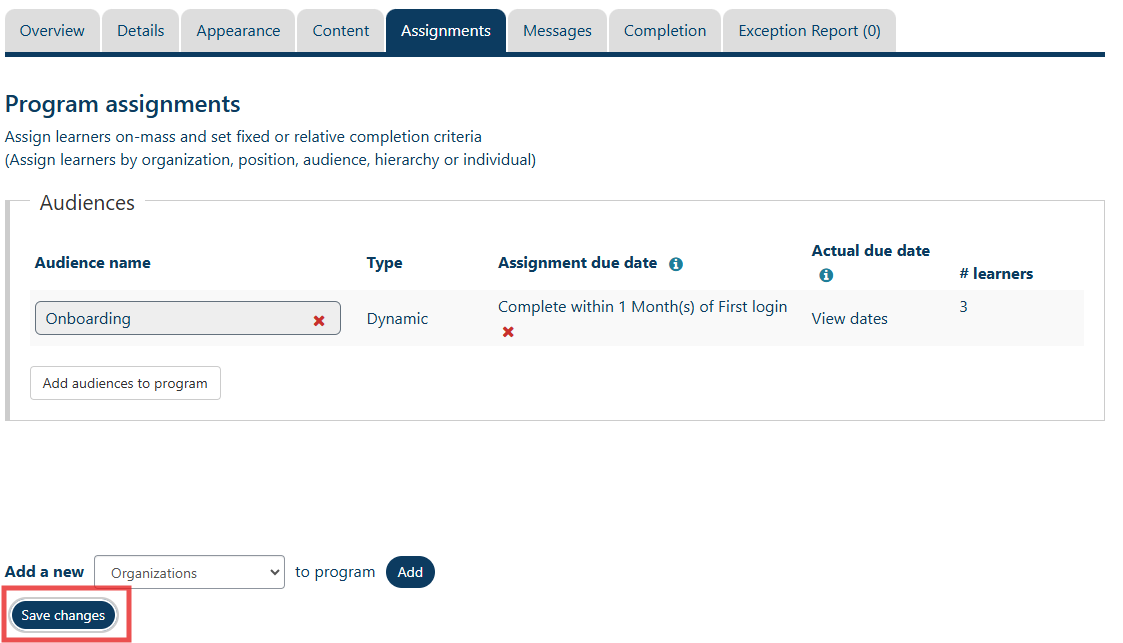Open the Organizations assignment type dropdown

(189, 572)
